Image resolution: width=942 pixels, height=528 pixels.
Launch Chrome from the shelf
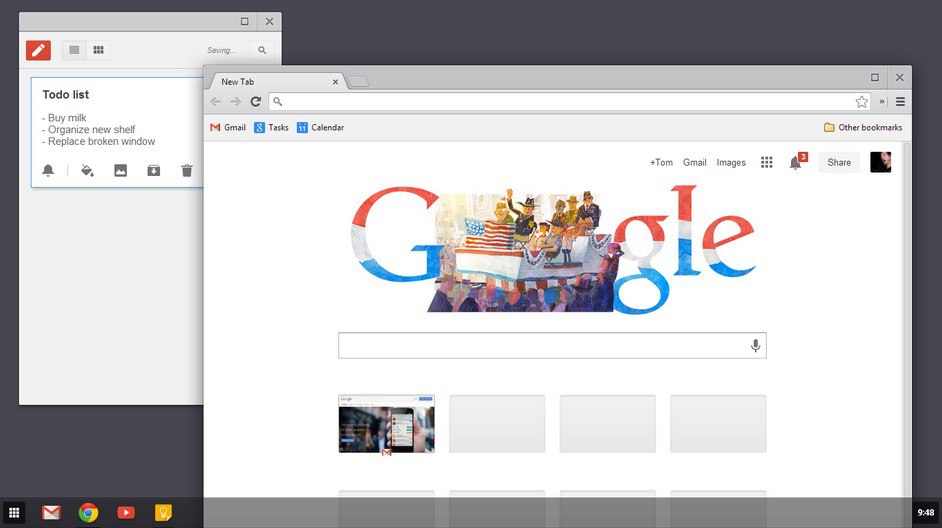tap(88, 512)
